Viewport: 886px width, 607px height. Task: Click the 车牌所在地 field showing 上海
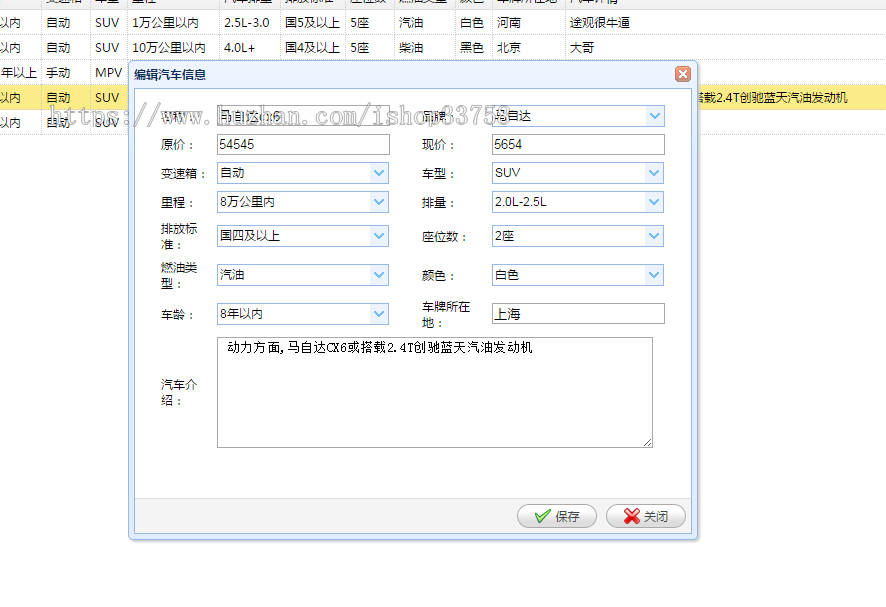[x=577, y=313]
